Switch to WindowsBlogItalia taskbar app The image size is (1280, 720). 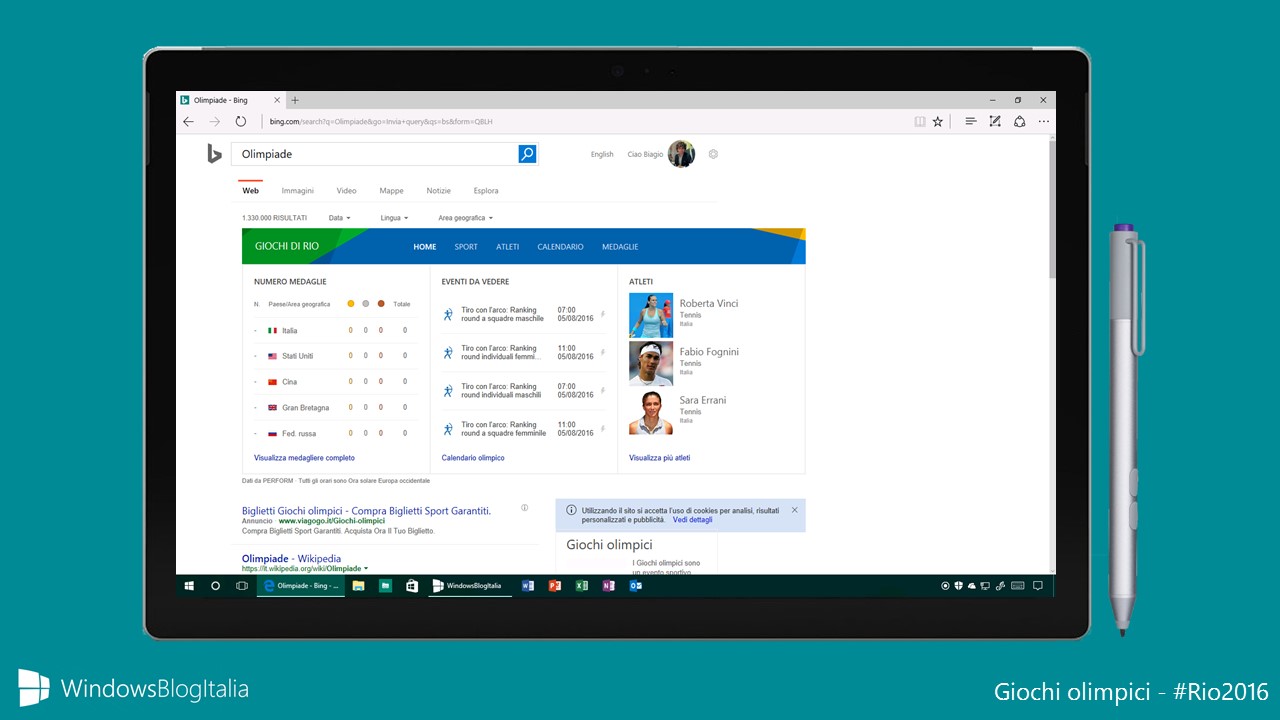tap(469, 586)
